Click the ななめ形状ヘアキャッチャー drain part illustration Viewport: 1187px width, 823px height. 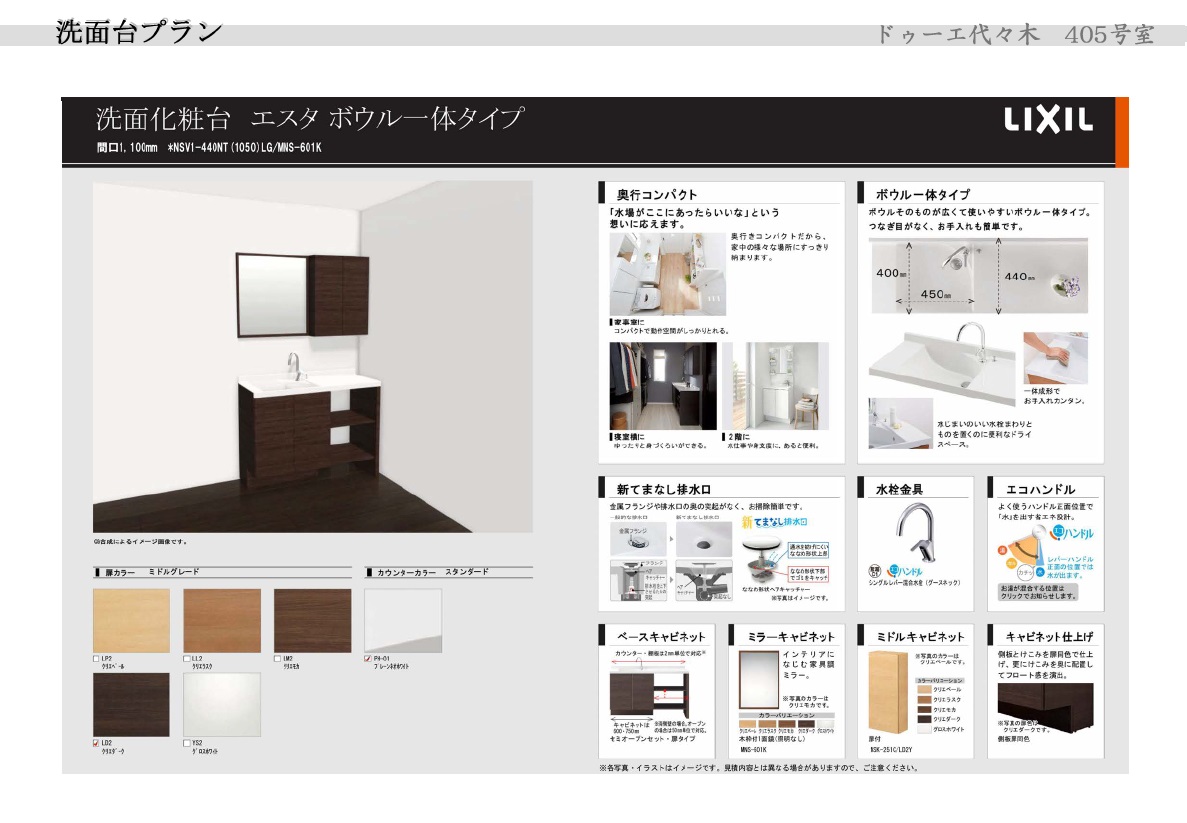pos(764,561)
